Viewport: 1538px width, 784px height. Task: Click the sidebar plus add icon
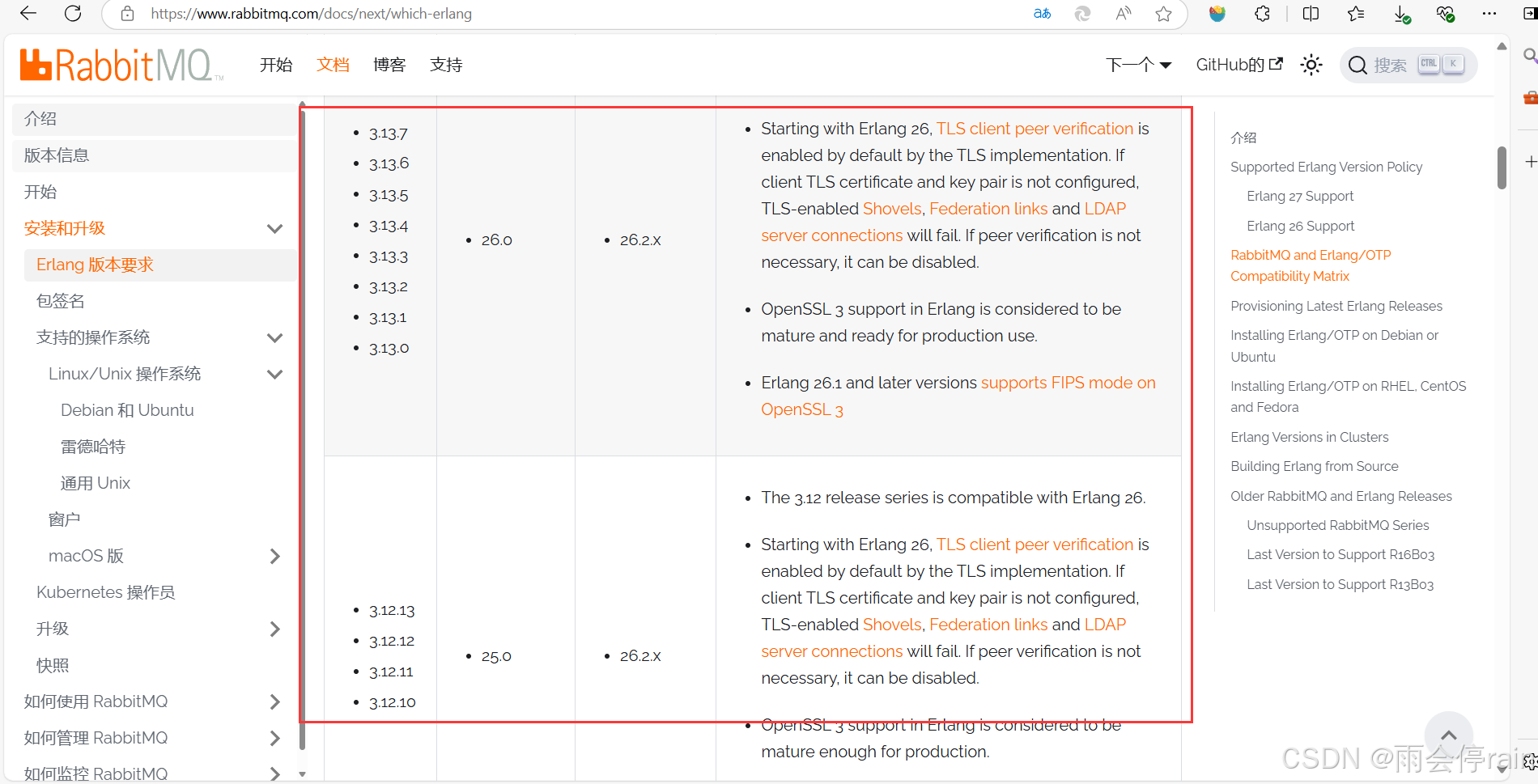pyautogui.click(x=1530, y=162)
